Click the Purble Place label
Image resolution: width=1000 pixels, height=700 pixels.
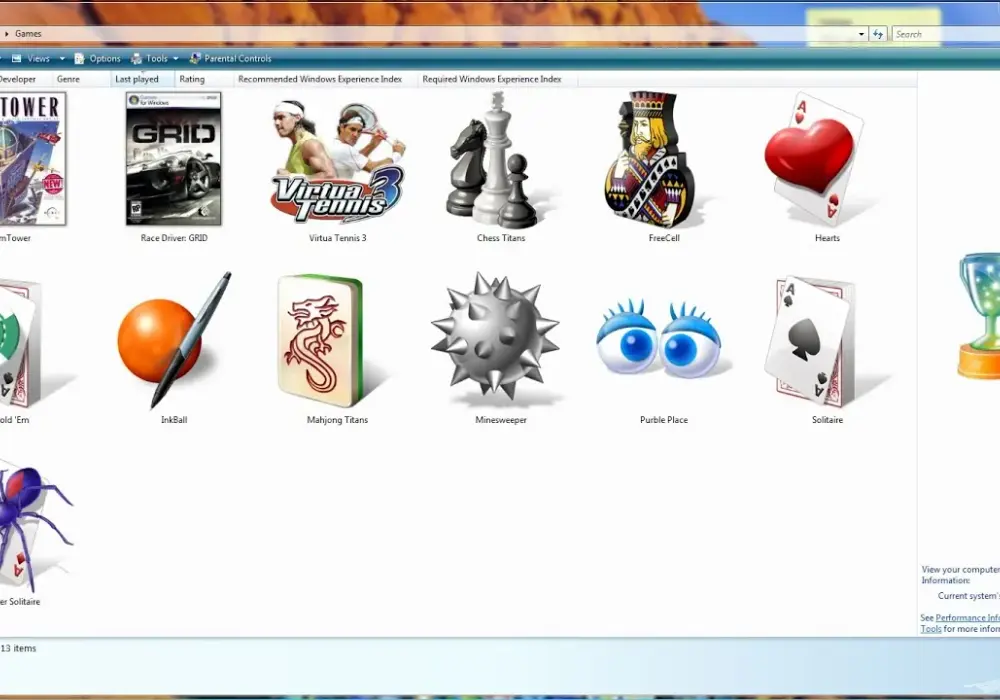664,419
